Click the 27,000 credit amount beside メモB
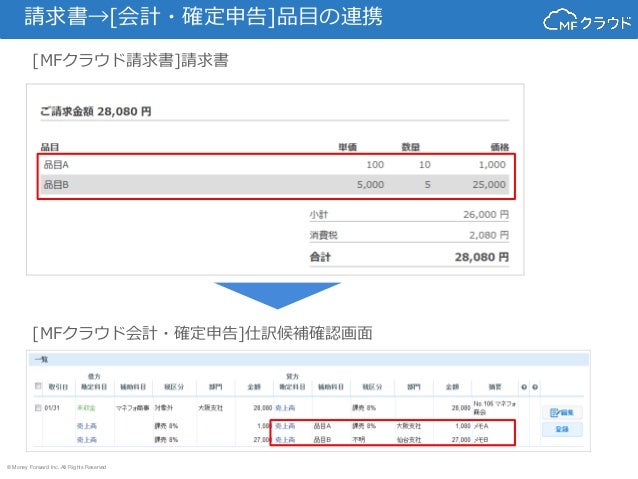This screenshot has width=638, height=479. click(461, 440)
